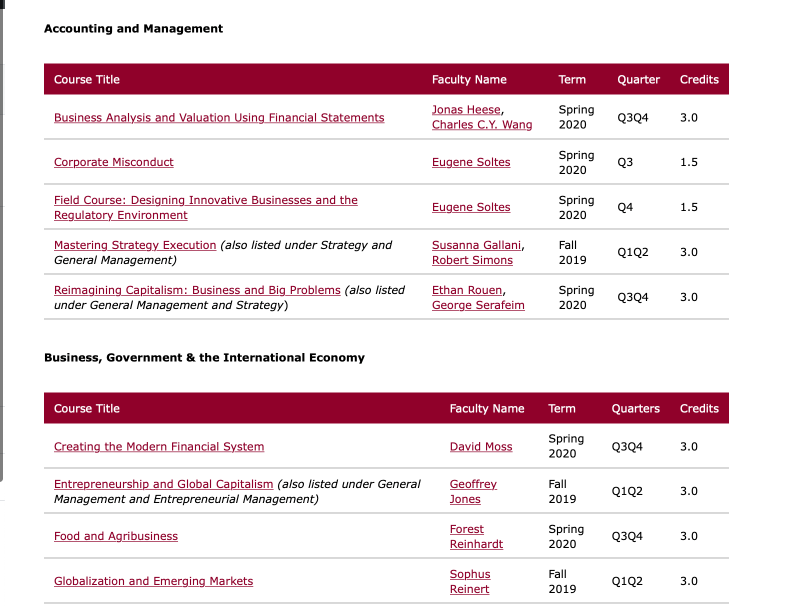792x607 pixels.
Task: Open the Food and Agribusiness course
Action: pyautogui.click(x=116, y=536)
